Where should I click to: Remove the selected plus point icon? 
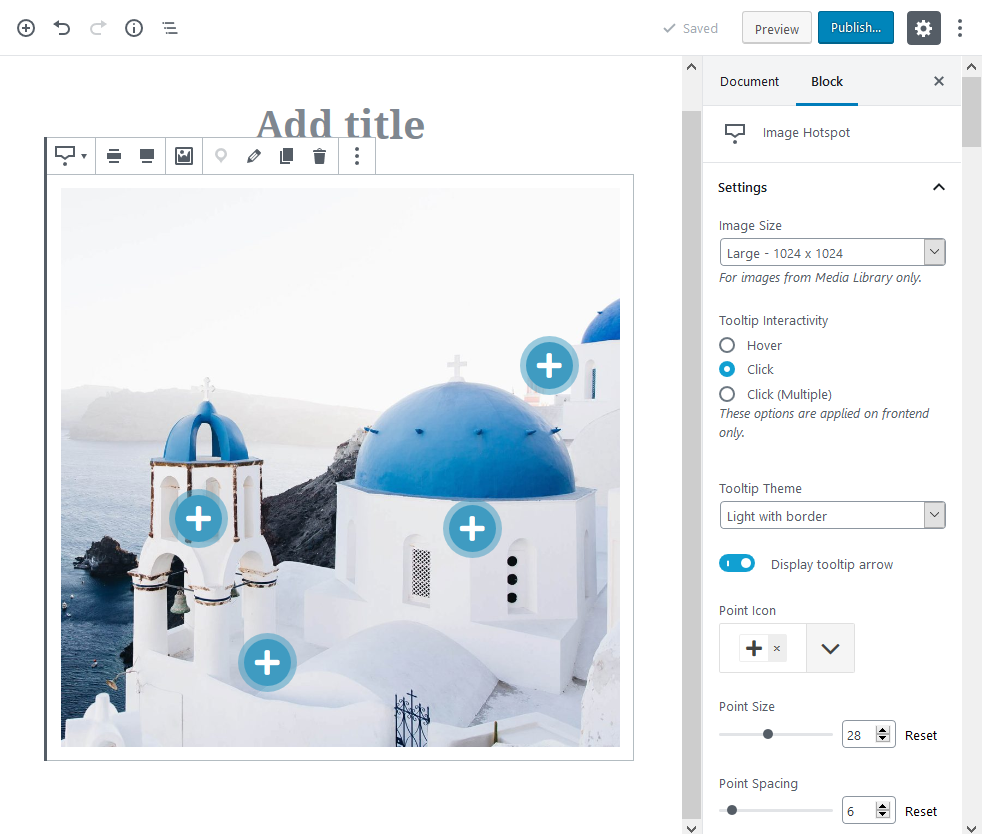click(777, 649)
